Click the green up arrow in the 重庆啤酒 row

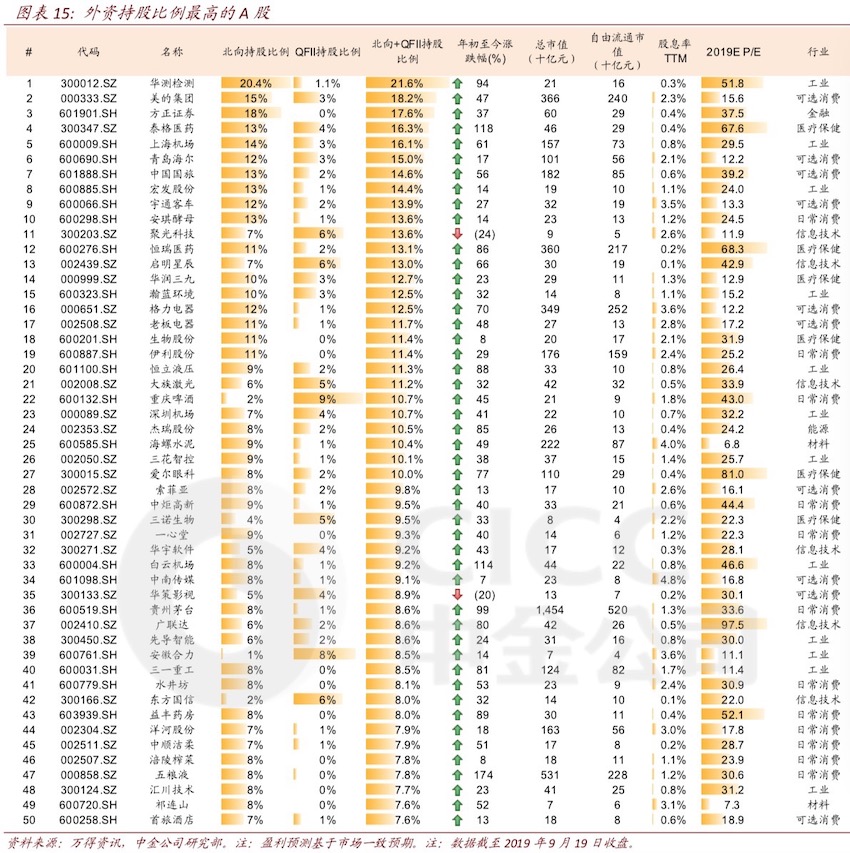pos(457,399)
